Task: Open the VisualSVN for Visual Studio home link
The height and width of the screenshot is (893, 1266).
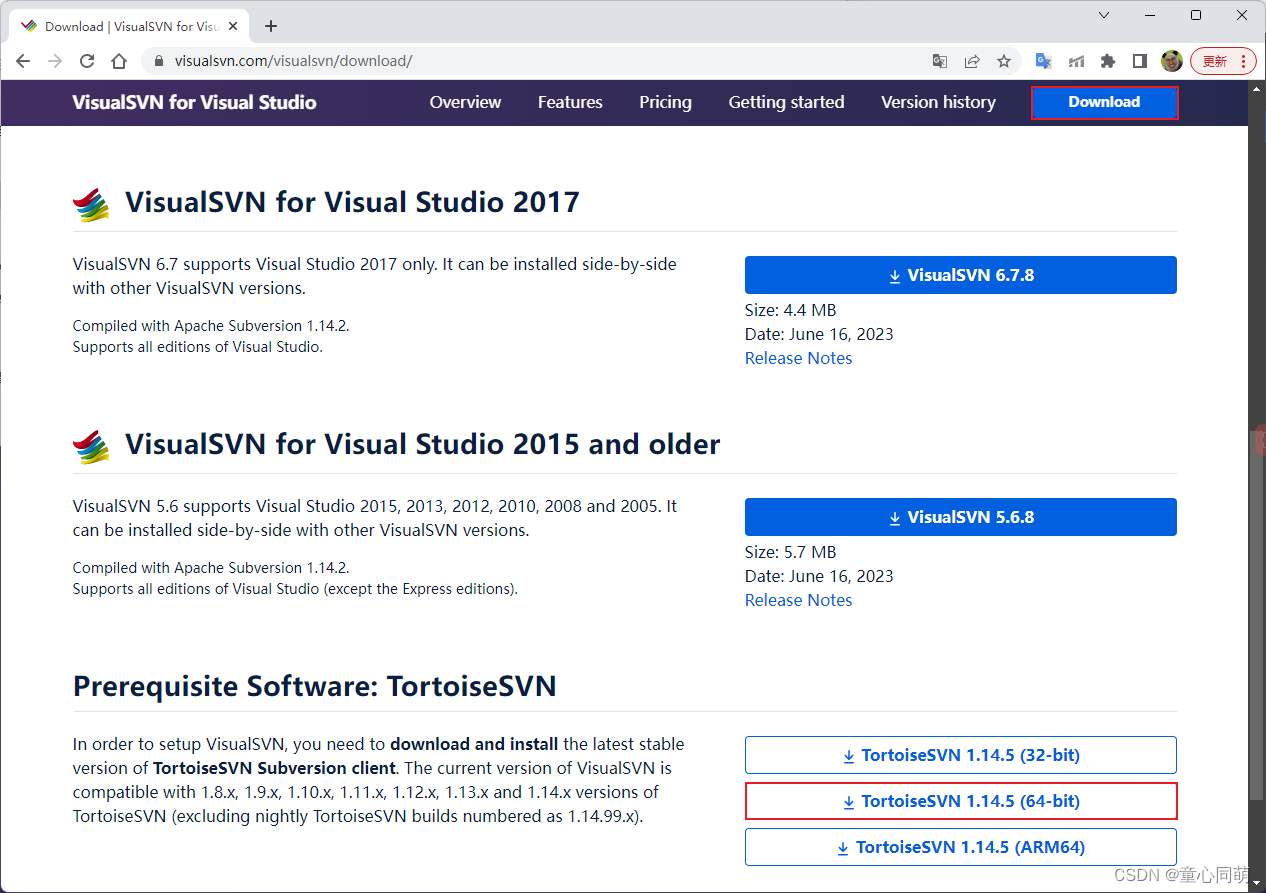Action: [194, 102]
